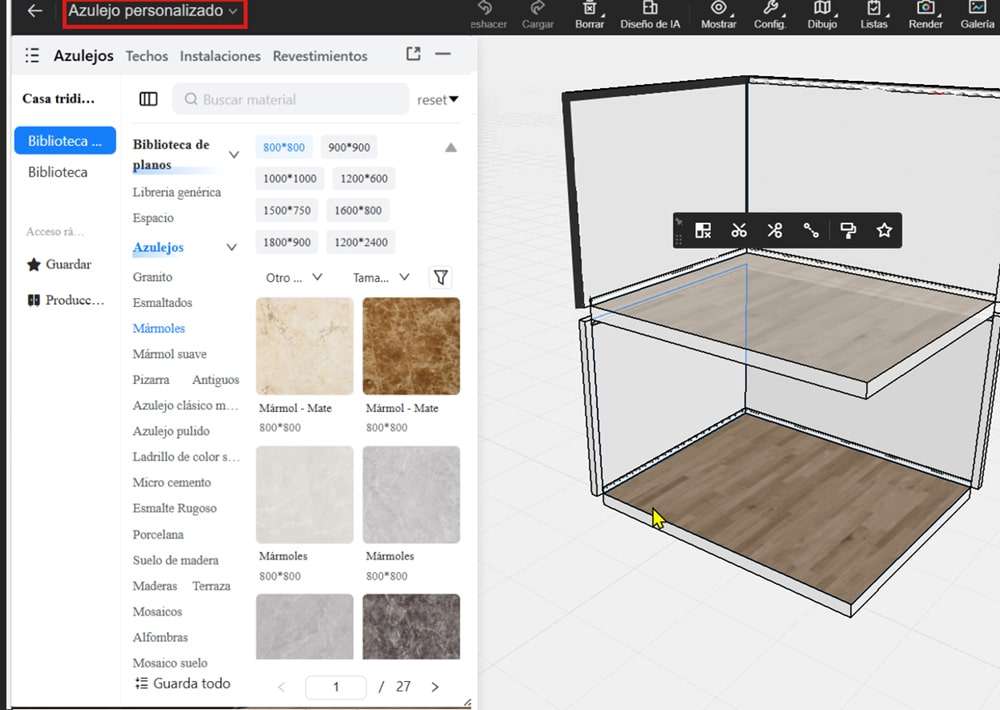This screenshot has width=1000, height=710.
Task: Toggle the 1200*600 size filter chip
Action: (364, 179)
